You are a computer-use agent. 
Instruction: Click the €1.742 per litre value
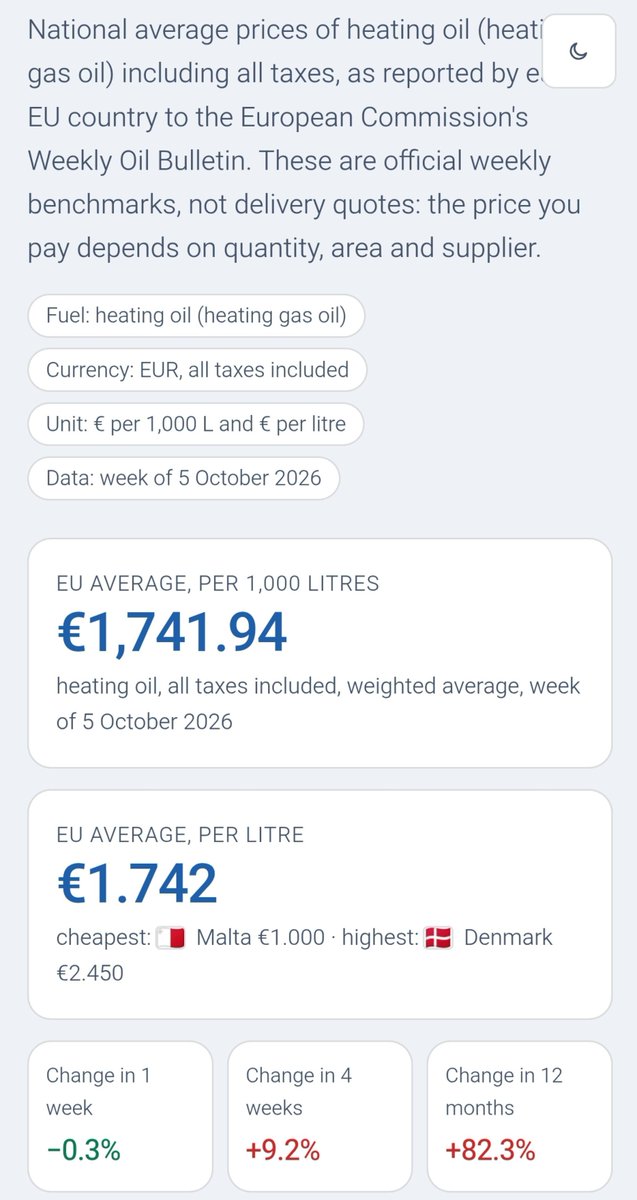(137, 883)
